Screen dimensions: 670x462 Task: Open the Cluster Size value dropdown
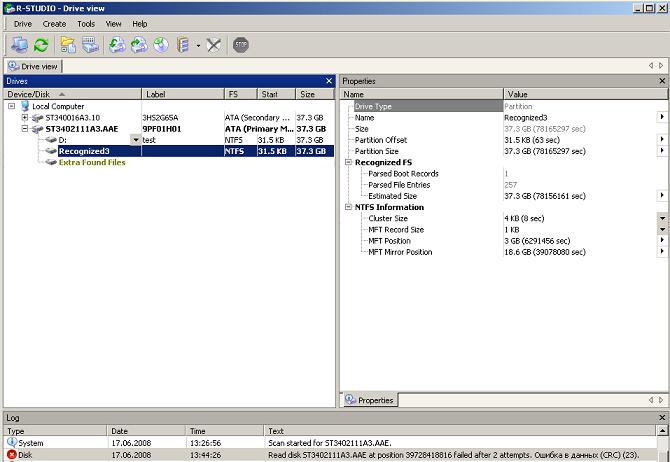click(x=662, y=218)
